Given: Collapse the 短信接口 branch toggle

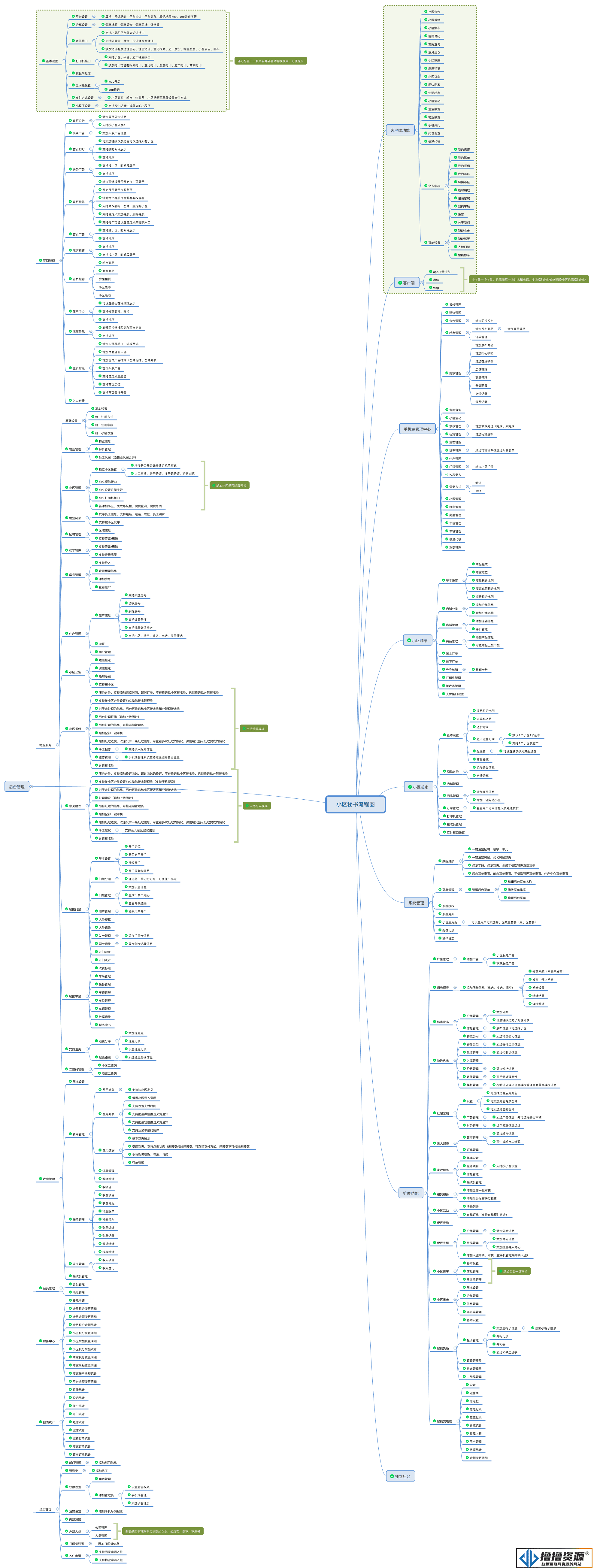Looking at the screenshot, I should (x=94, y=41).
